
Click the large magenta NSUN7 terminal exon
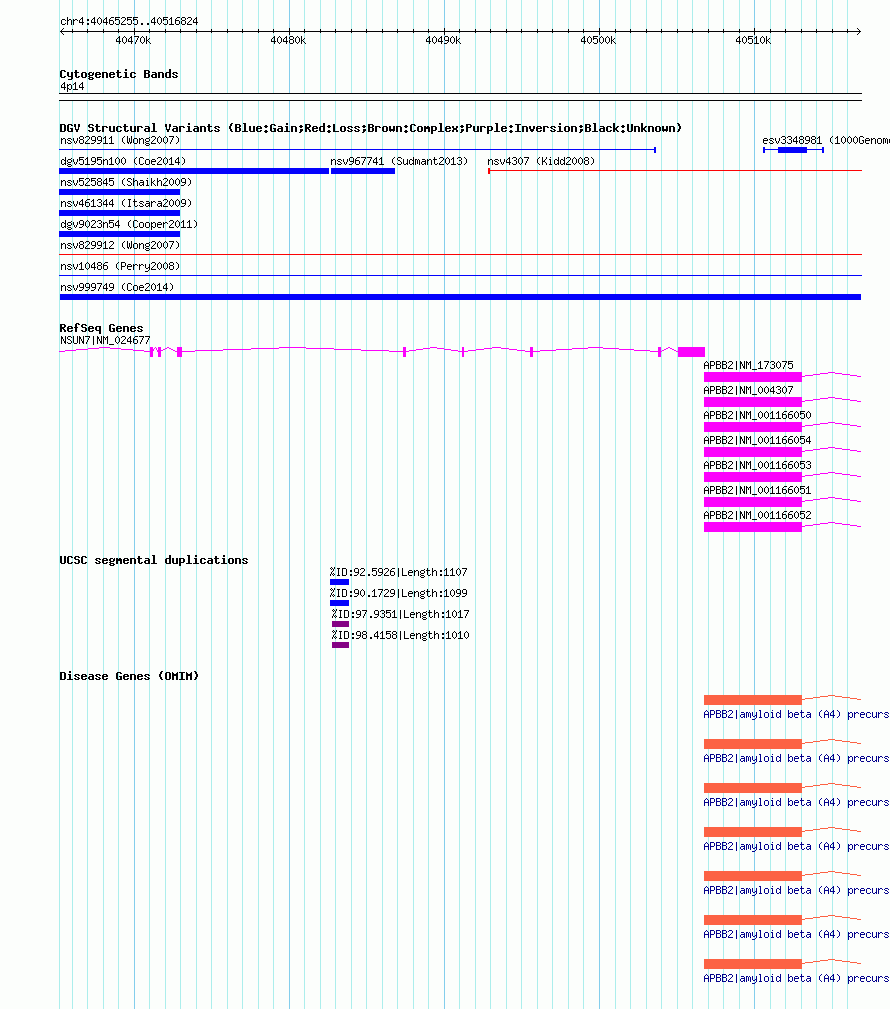click(691, 352)
